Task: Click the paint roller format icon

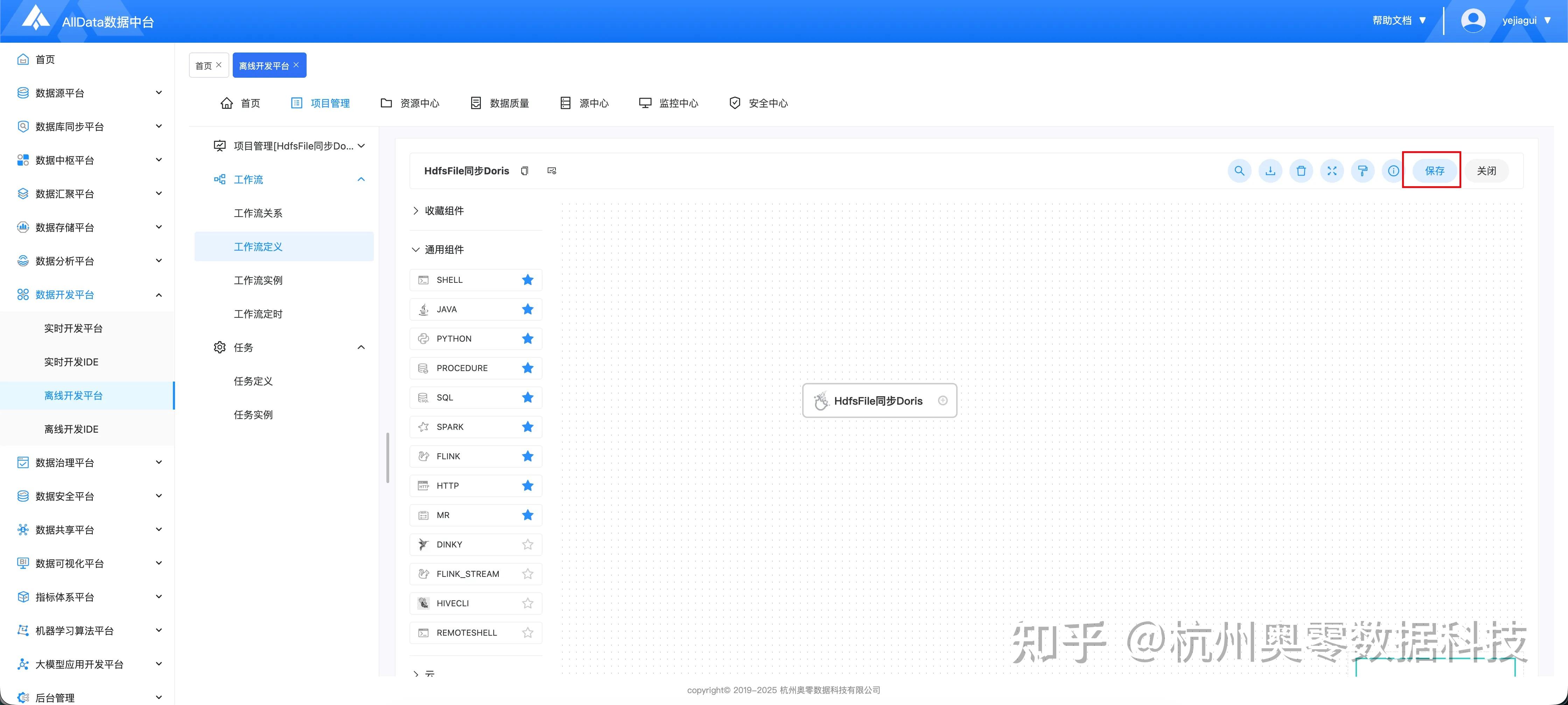Action: [1362, 171]
